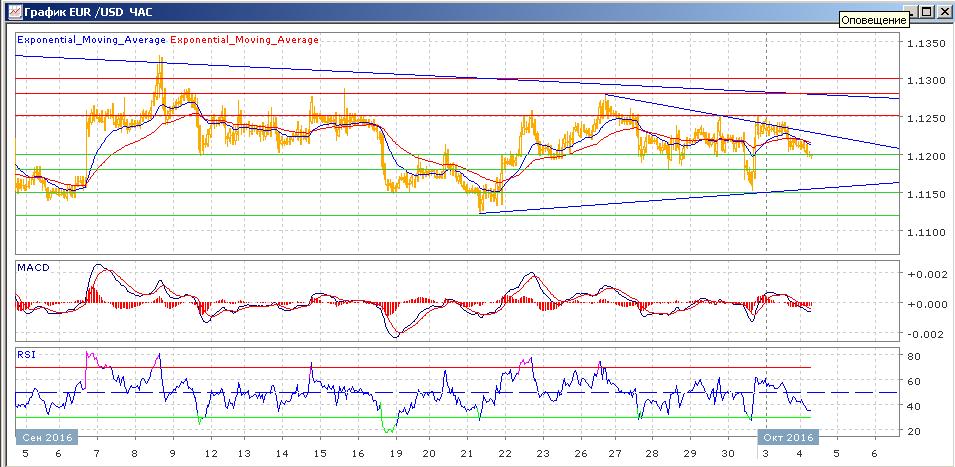Click the date 13 on time axis
The width and height of the screenshot is (955, 467).
pyautogui.click(x=244, y=454)
